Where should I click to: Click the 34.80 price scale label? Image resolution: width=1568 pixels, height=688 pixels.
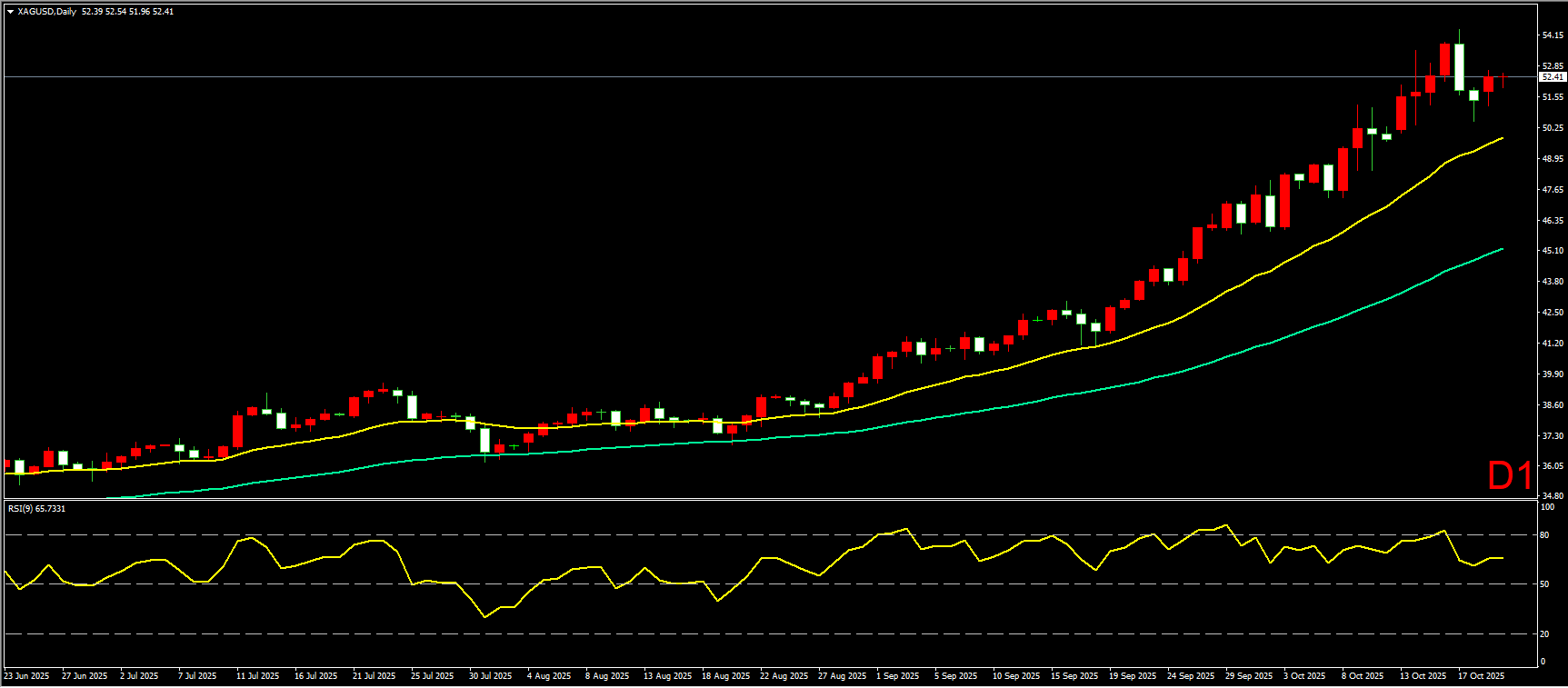pos(1553,496)
